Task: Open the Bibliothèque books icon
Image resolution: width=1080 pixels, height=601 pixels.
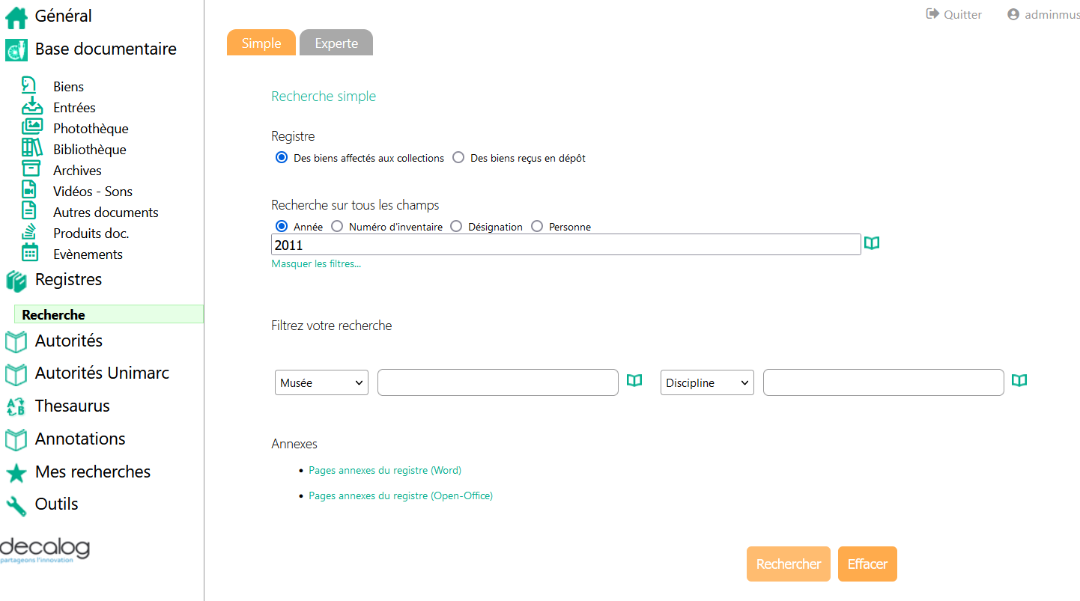Action: pyautogui.click(x=32, y=149)
